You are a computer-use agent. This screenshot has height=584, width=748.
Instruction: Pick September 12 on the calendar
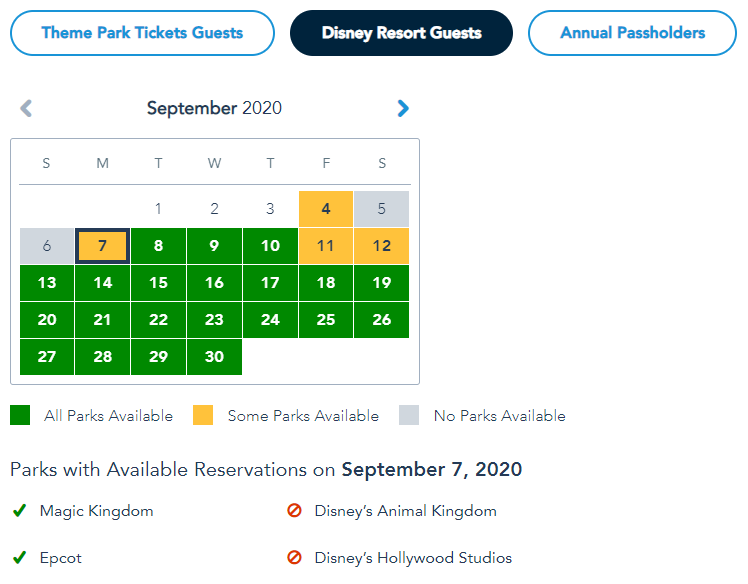point(381,246)
